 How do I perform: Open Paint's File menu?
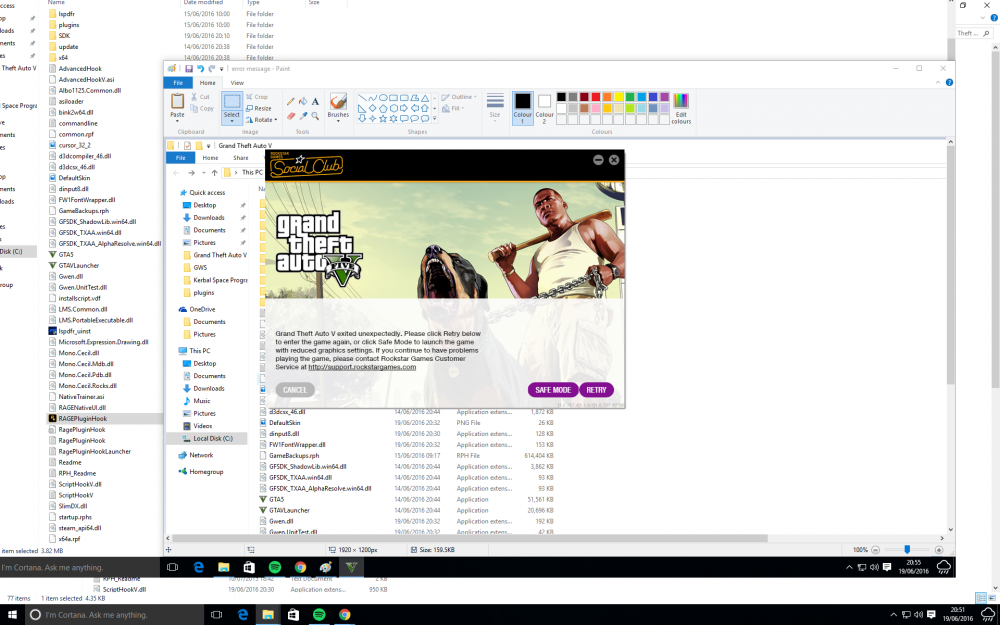pyautogui.click(x=178, y=83)
